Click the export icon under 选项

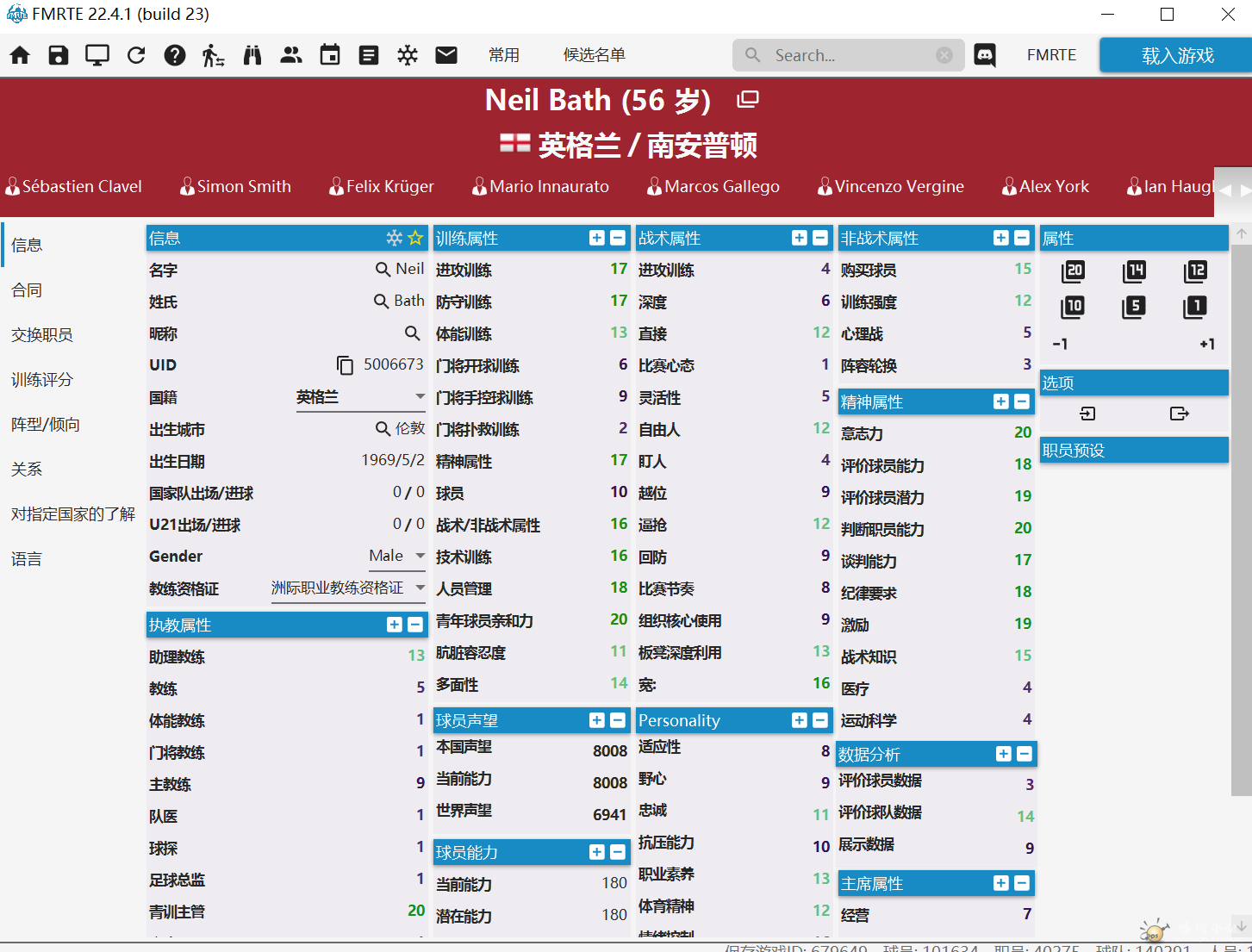pyautogui.click(x=1180, y=414)
